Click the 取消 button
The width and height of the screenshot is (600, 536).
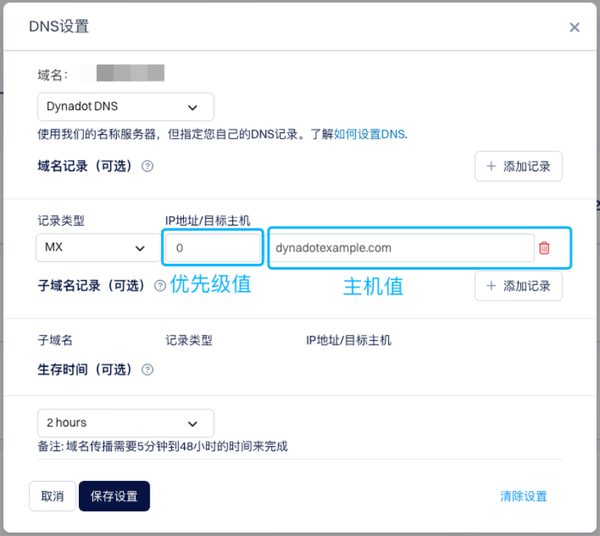pyautogui.click(x=52, y=496)
